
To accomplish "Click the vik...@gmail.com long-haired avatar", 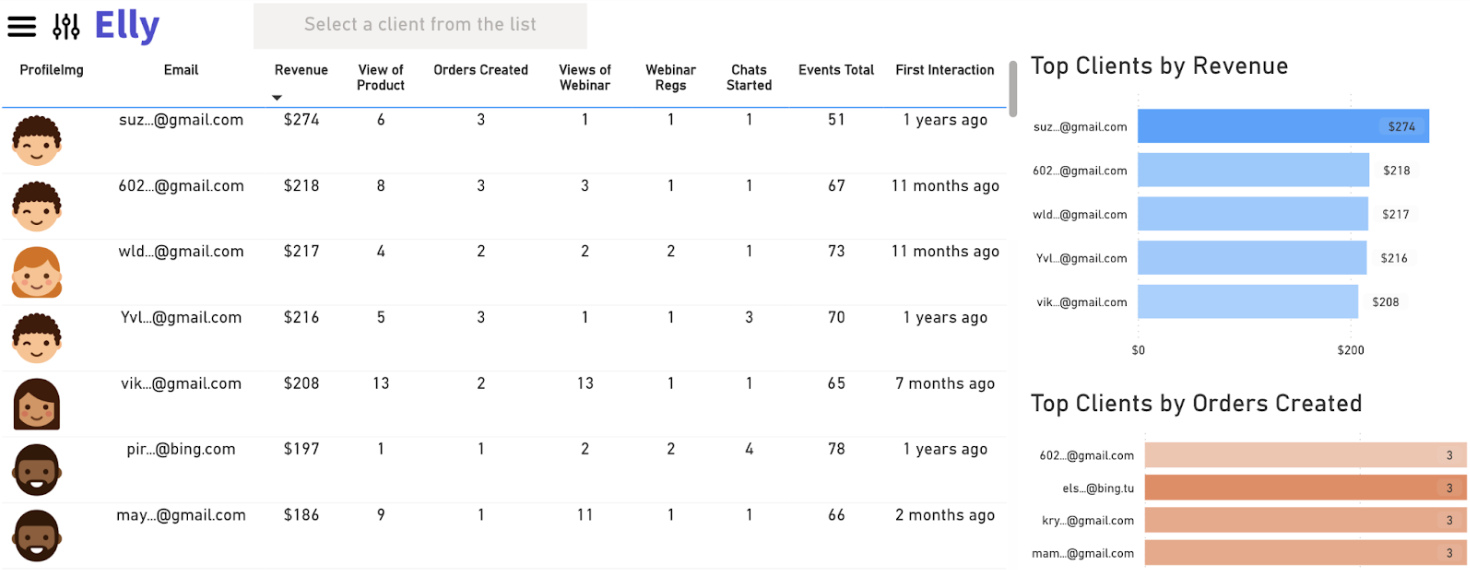I will [x=37, y=404].
